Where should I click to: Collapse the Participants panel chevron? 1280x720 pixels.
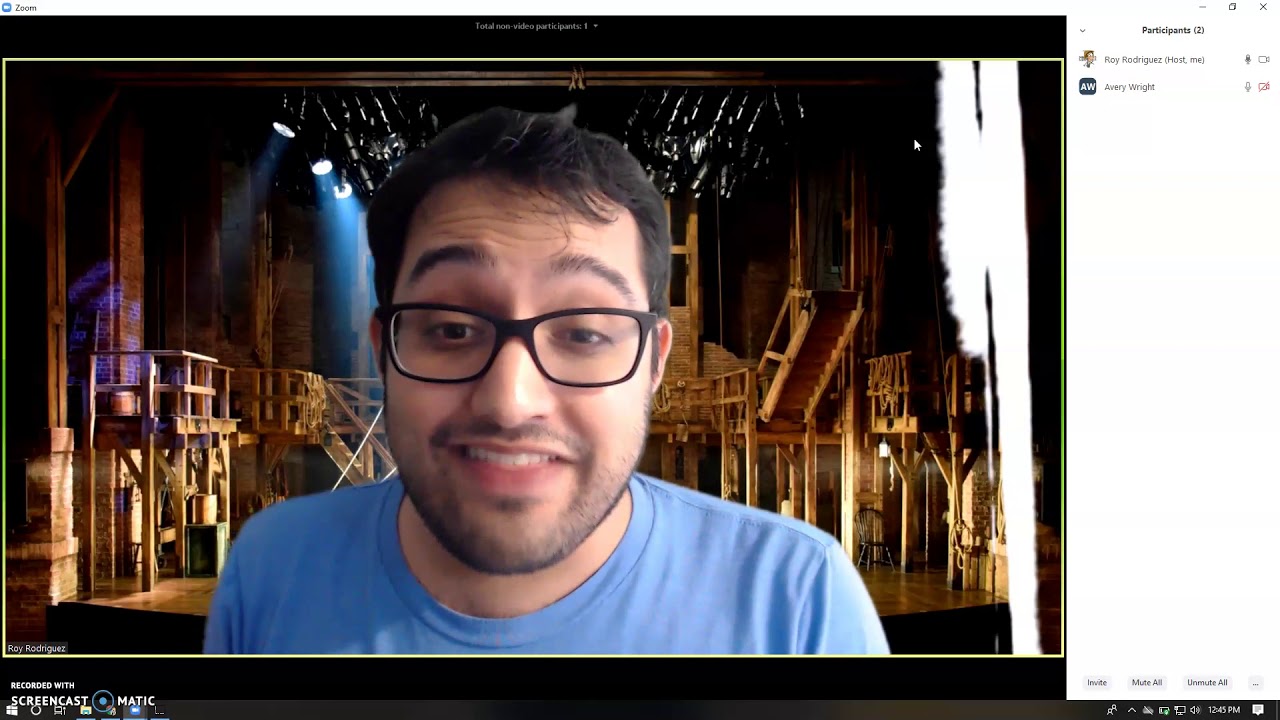coord(1082,30)
